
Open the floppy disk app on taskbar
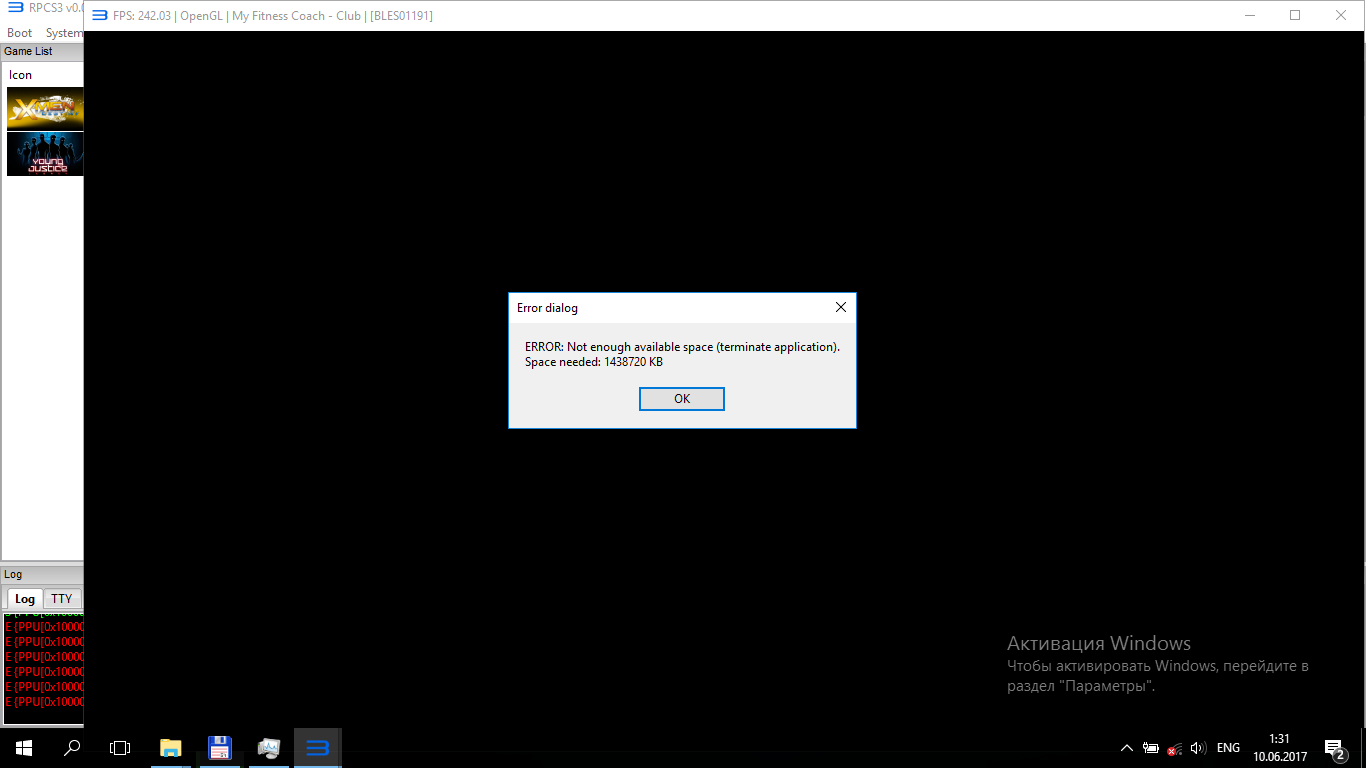tap(220, 748)
